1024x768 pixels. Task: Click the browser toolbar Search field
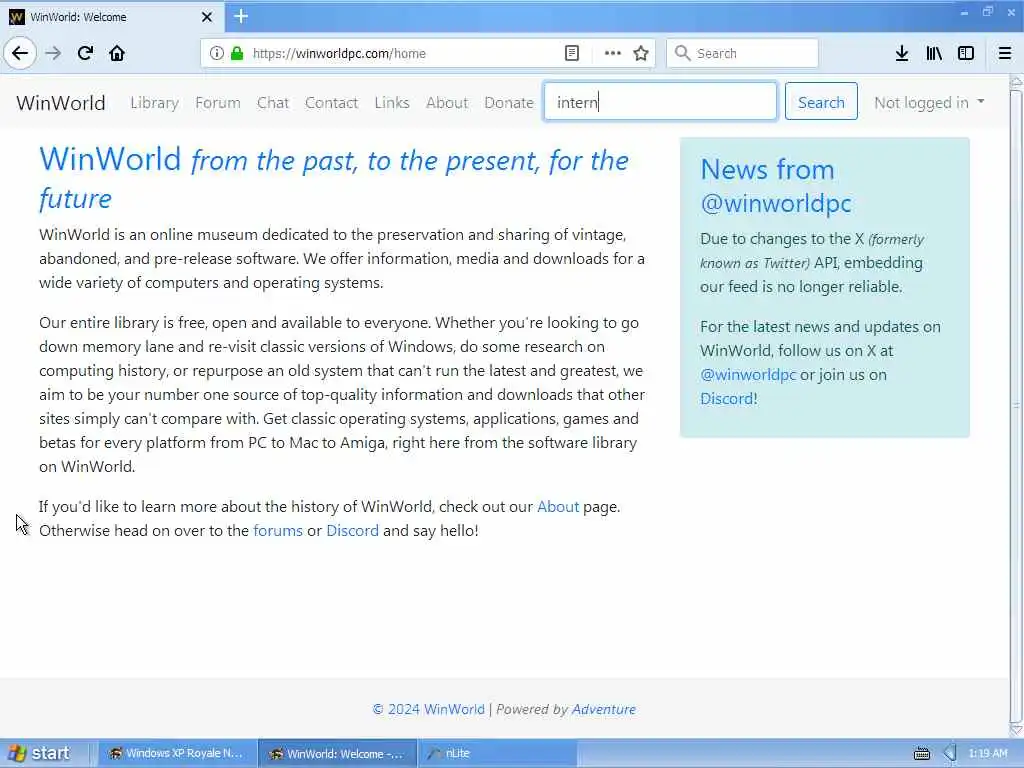(743, 53)
